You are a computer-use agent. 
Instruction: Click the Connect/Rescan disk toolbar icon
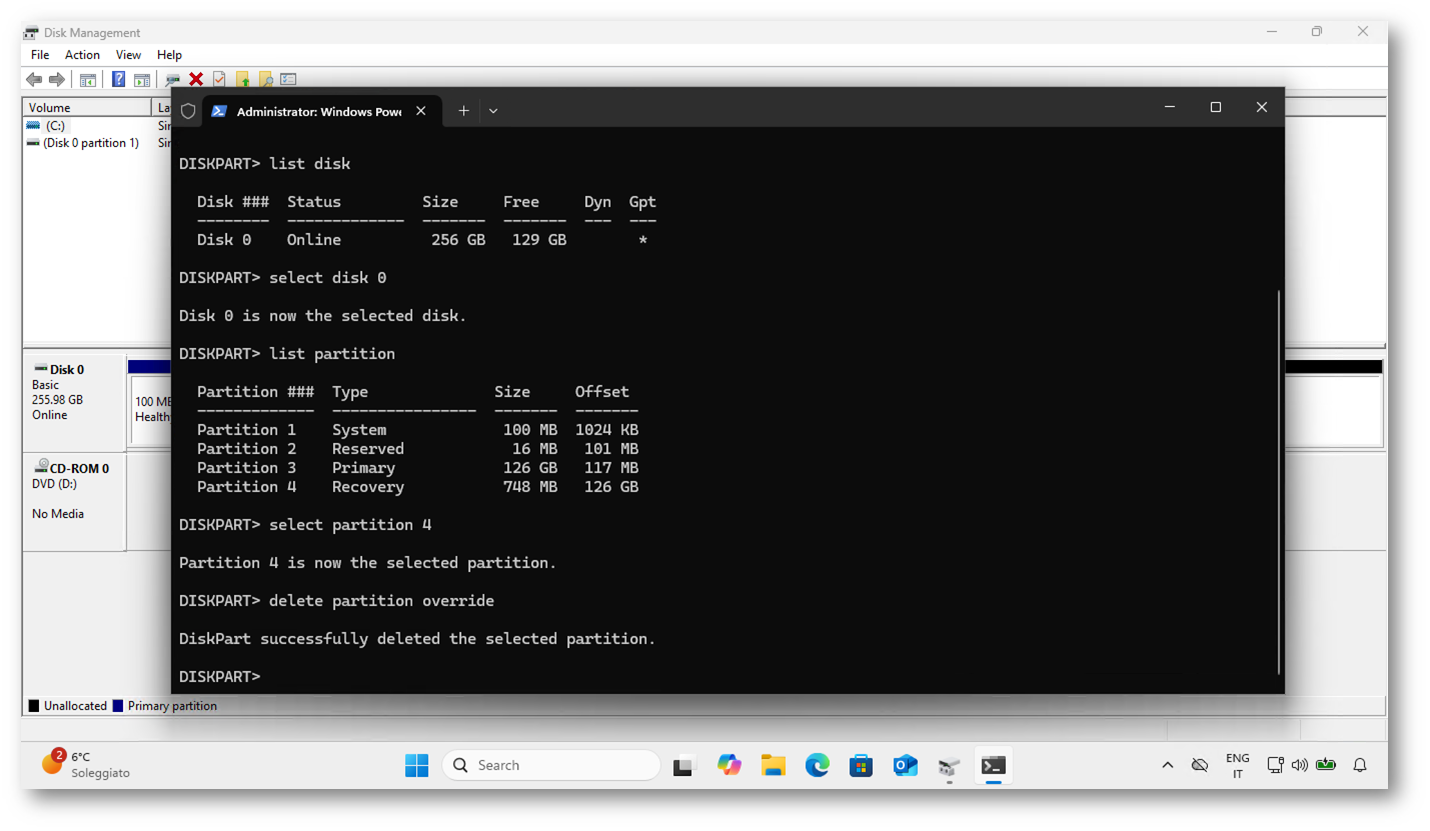173,79
